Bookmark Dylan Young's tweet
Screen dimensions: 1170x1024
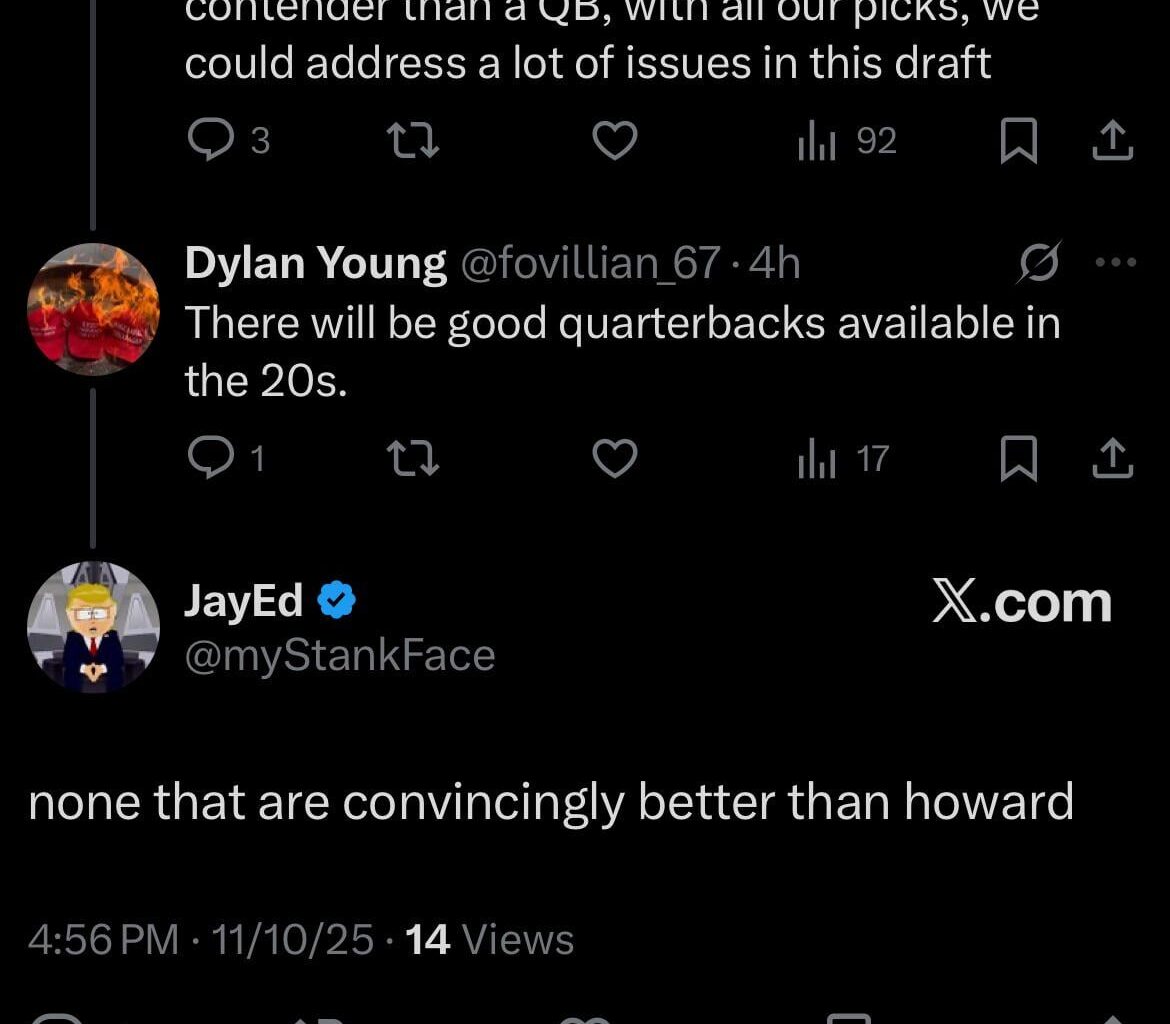[x=1019, y=459]
